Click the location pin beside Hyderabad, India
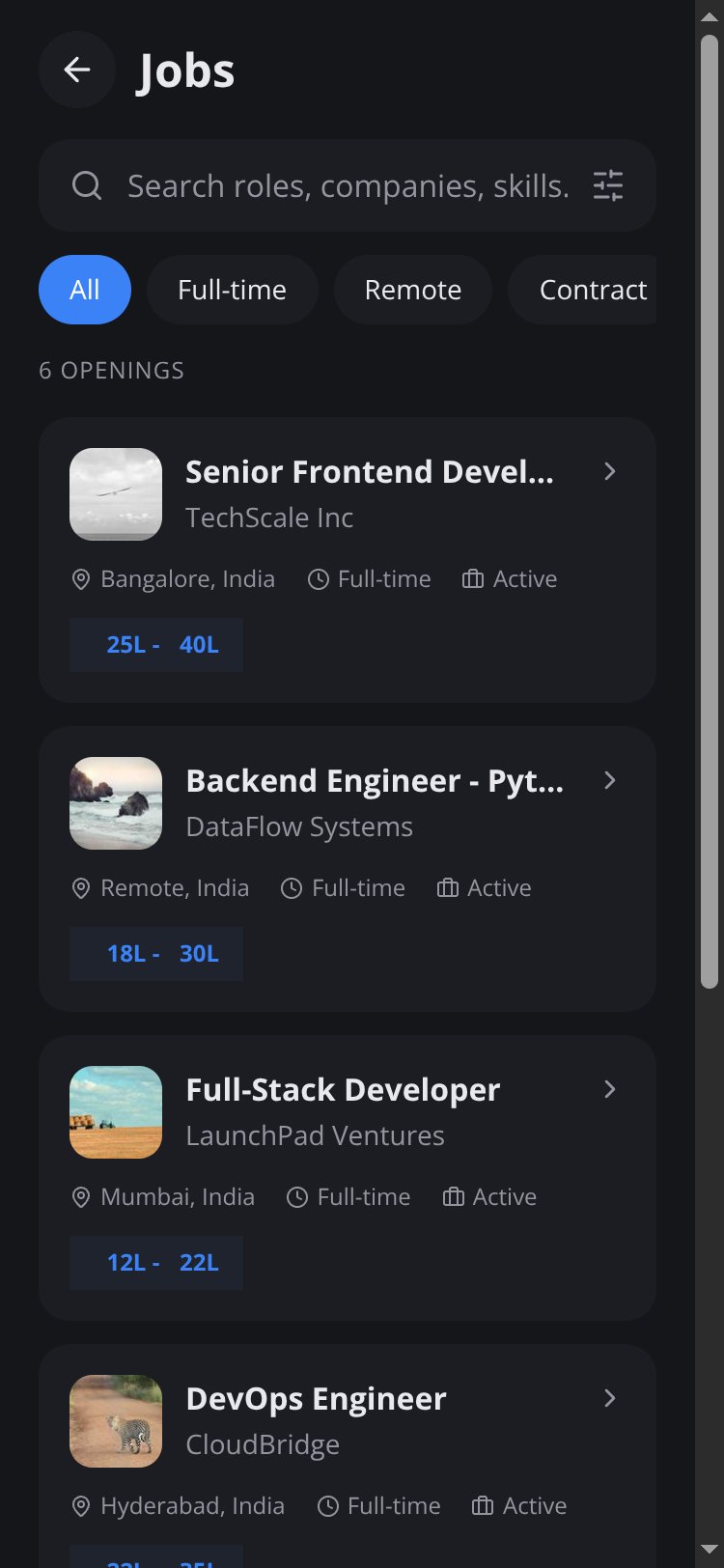The height and width of the screenshot is (1568, 724). tap(81, 1506)
